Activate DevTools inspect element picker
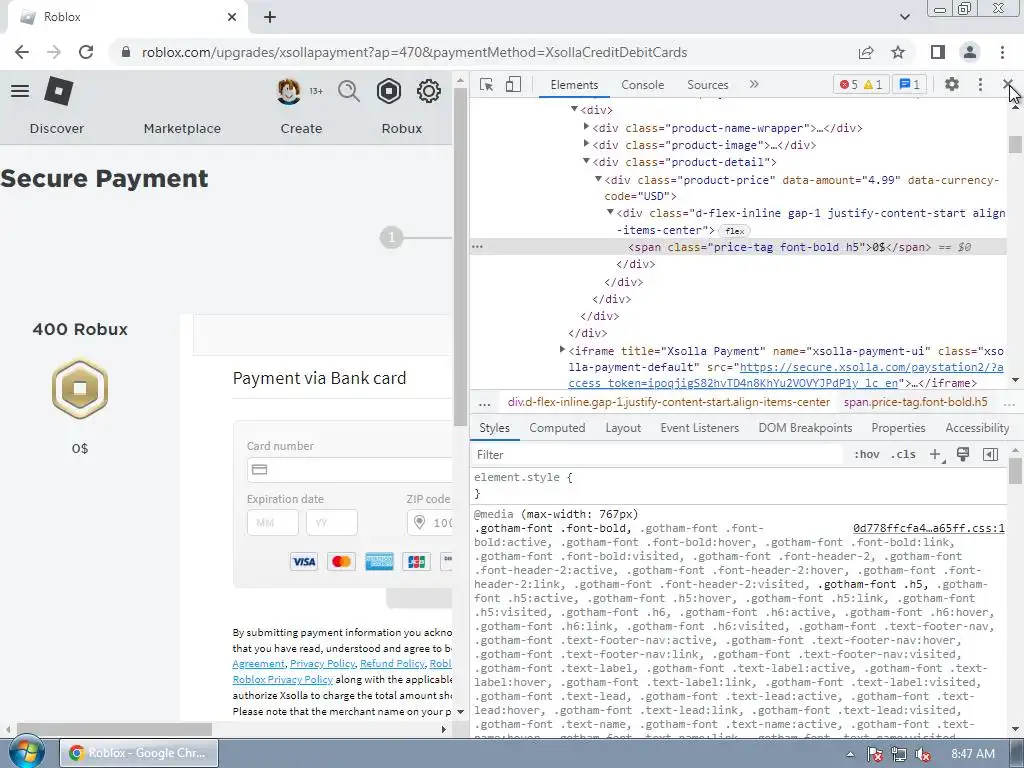Viewport: 1024px width, 768px height. [486, 85]
